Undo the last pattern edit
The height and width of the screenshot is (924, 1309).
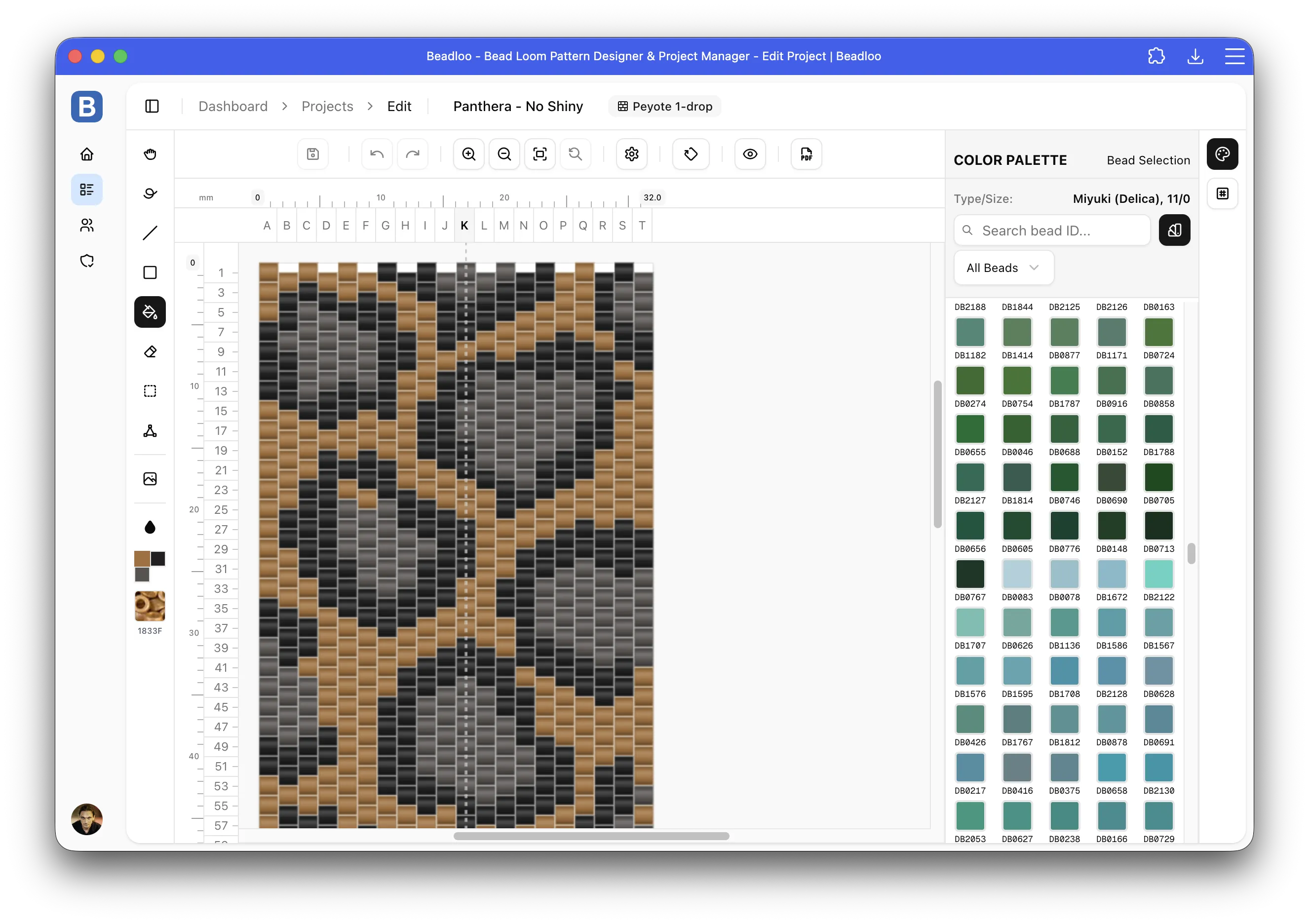(x=376, y=154)
